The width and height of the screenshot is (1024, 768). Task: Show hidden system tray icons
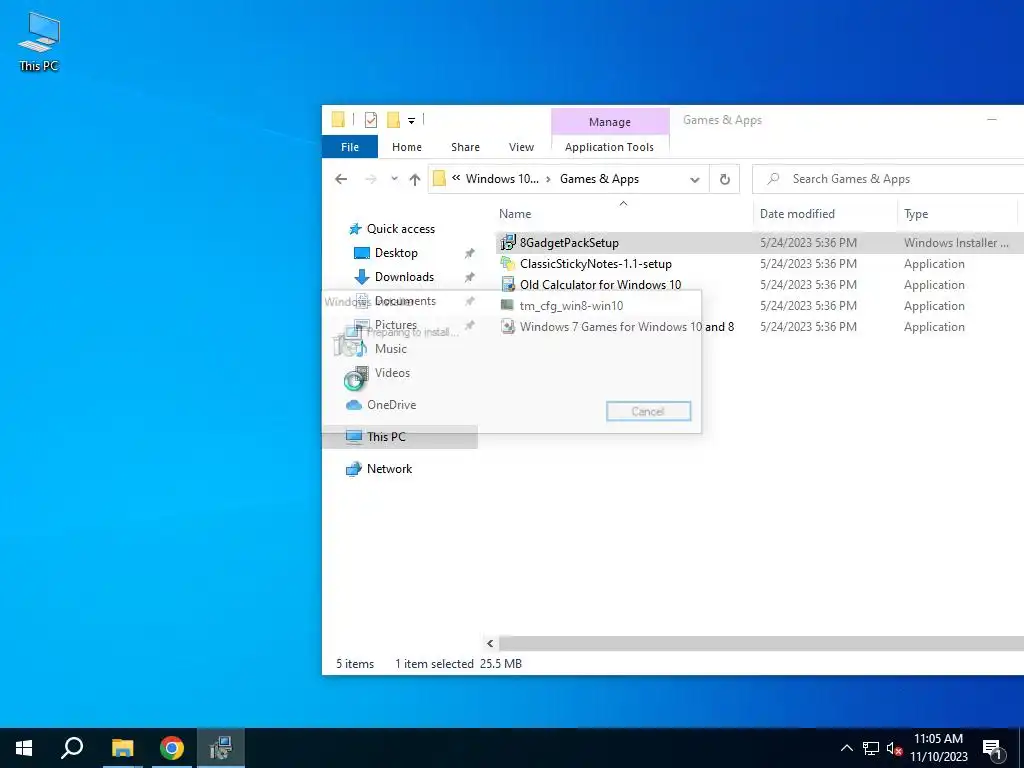point(846,748)
